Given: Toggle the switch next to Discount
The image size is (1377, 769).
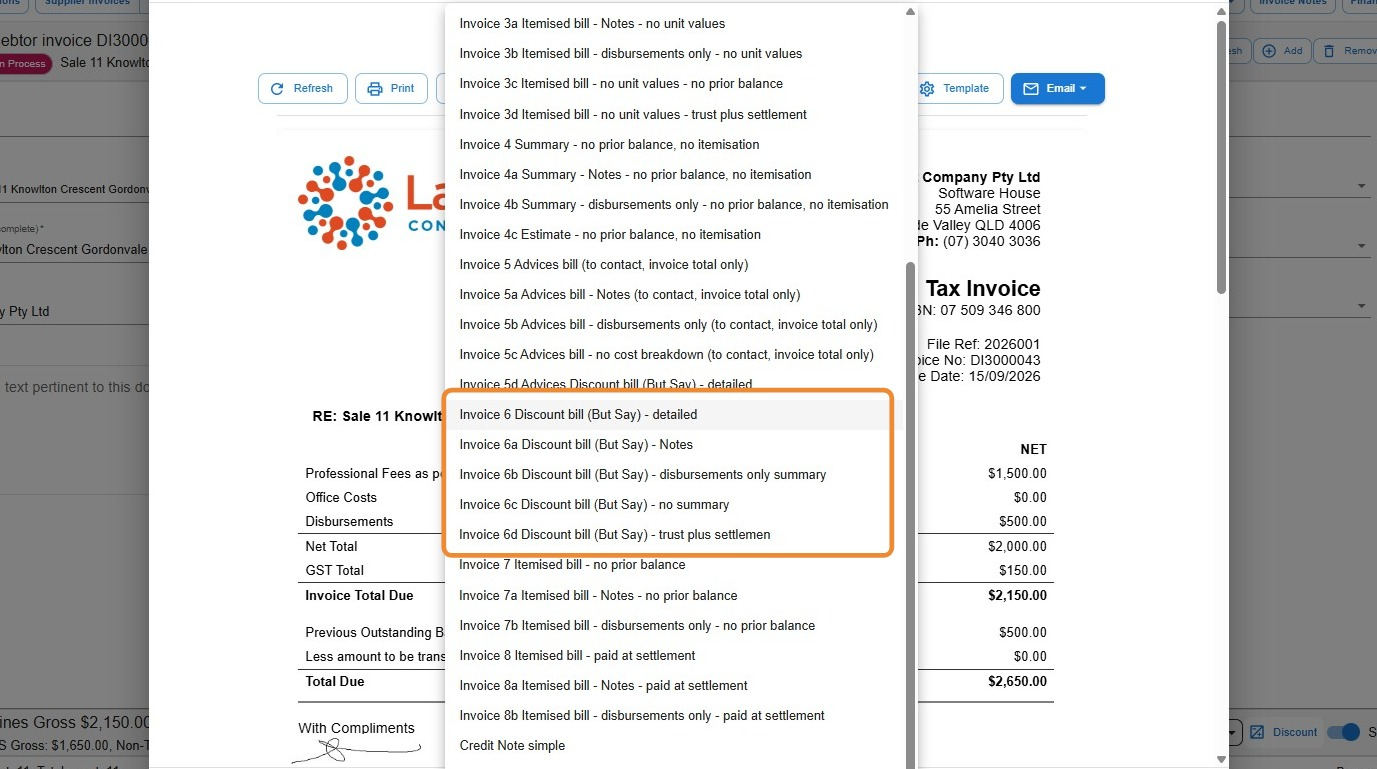Looking at the screenshot, I should click(x=1343, y=732).
